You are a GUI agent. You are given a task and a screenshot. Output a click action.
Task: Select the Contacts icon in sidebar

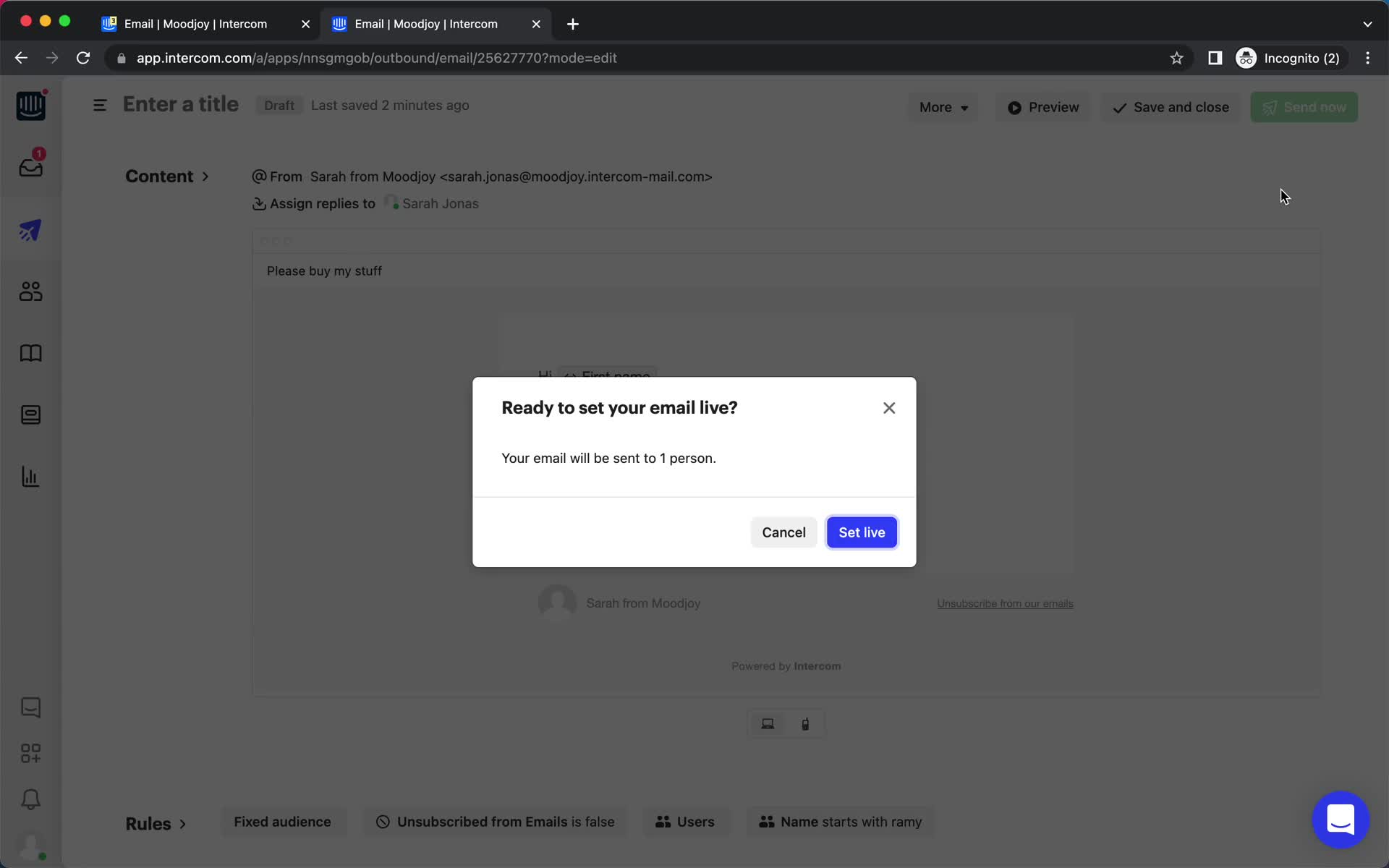click(31, 291)
